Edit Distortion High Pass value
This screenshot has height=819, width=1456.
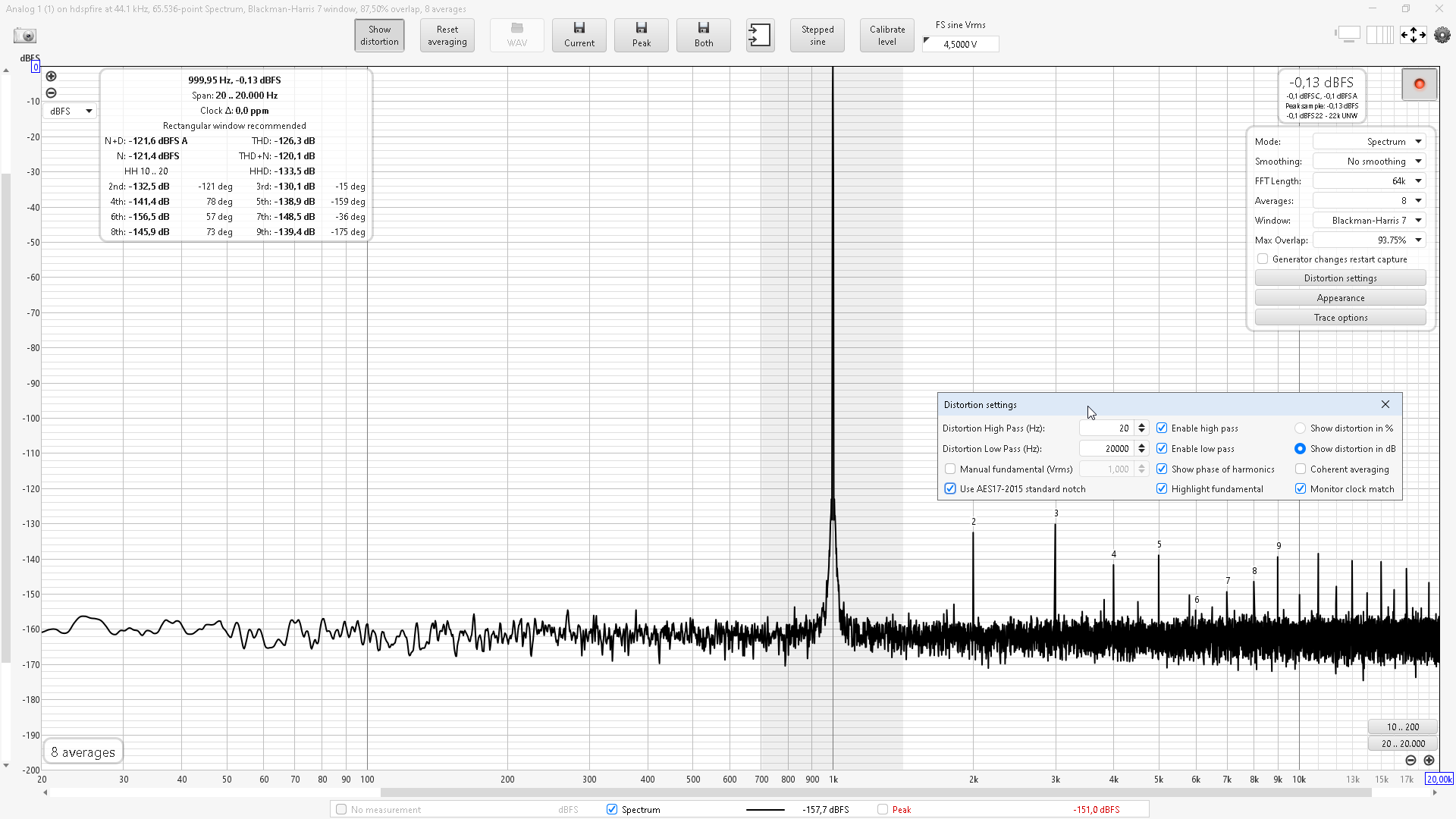click(1107, 428)
